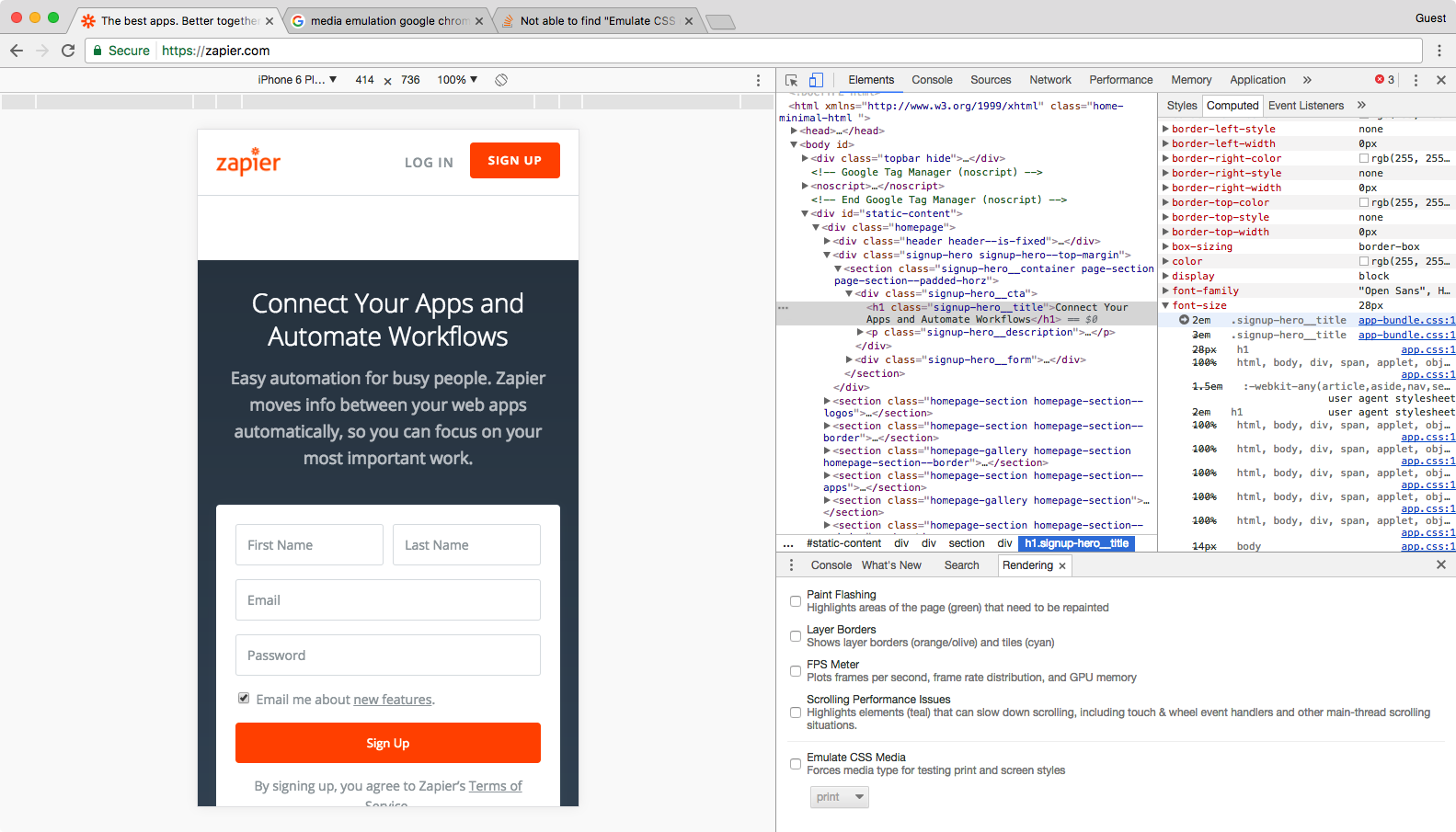1456x832 pixels.
Task: Expand the font-family computed property
Action: [x=1166, y=291]
